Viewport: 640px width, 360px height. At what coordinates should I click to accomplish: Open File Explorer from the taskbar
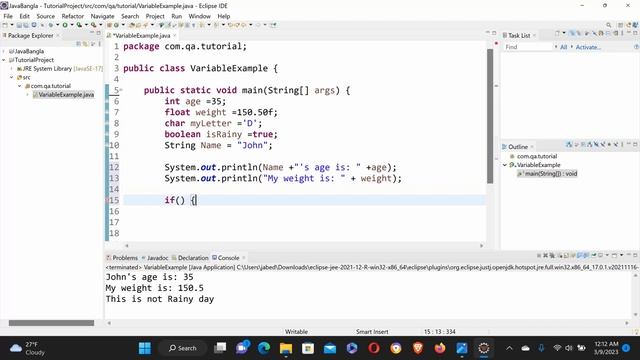[286, 348]
